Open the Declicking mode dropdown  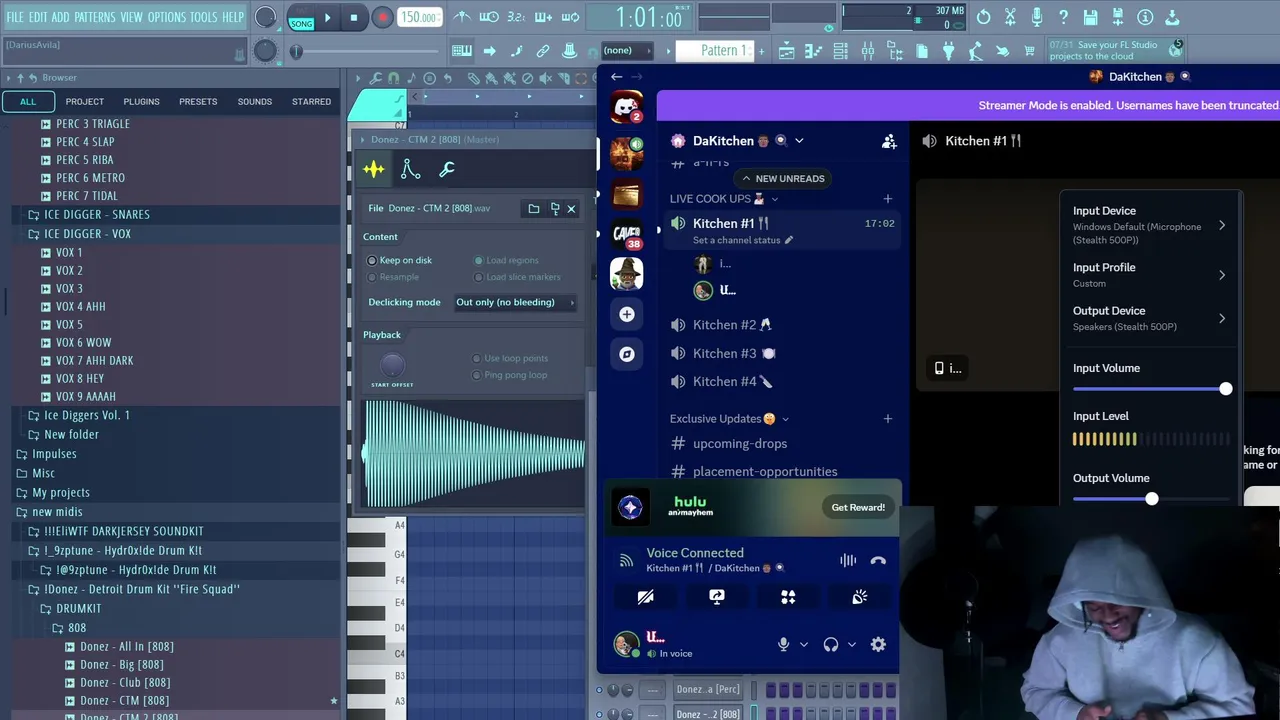point(515,302)
